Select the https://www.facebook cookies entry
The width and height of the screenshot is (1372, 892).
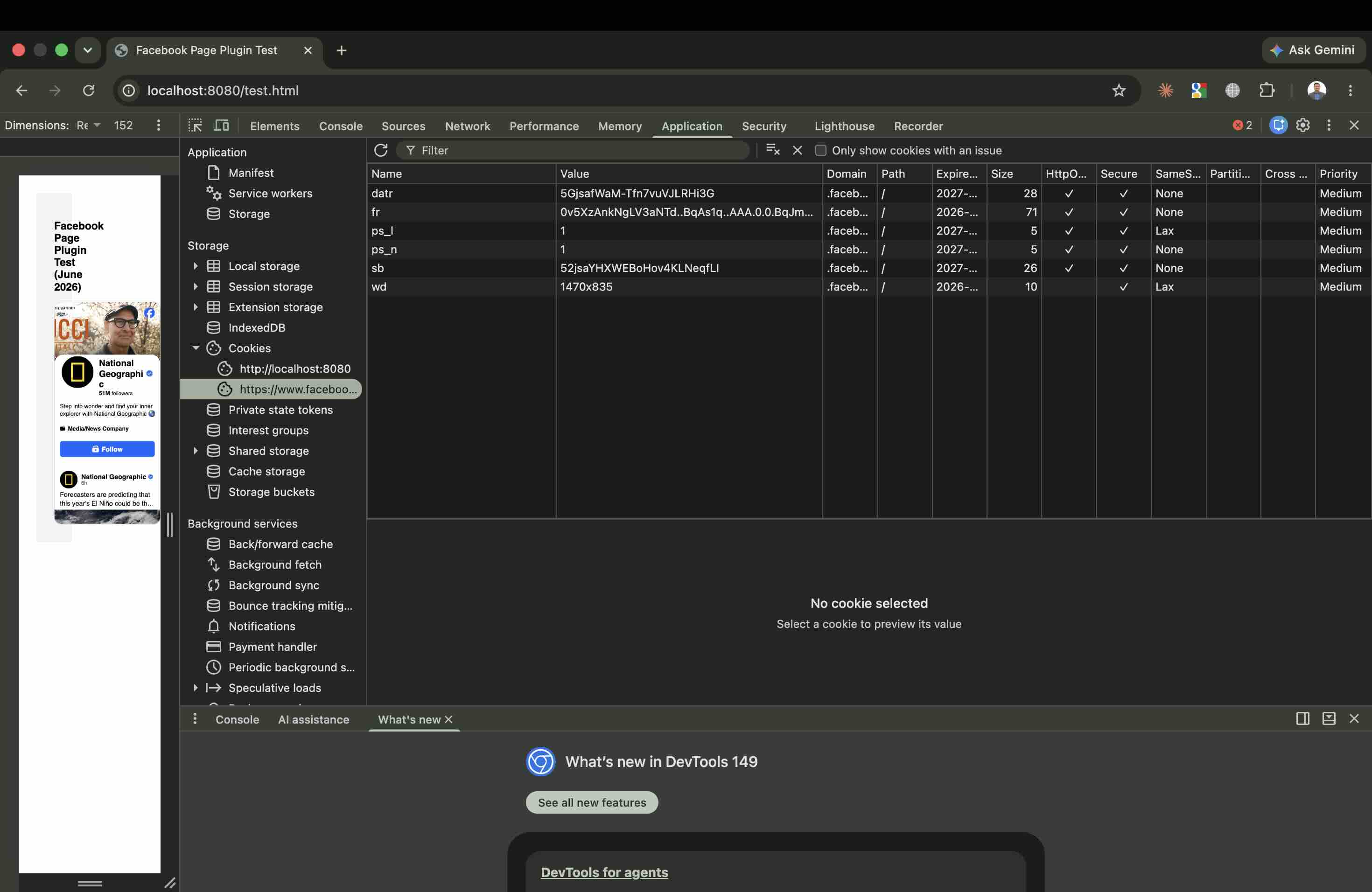(x=271, y=389)
